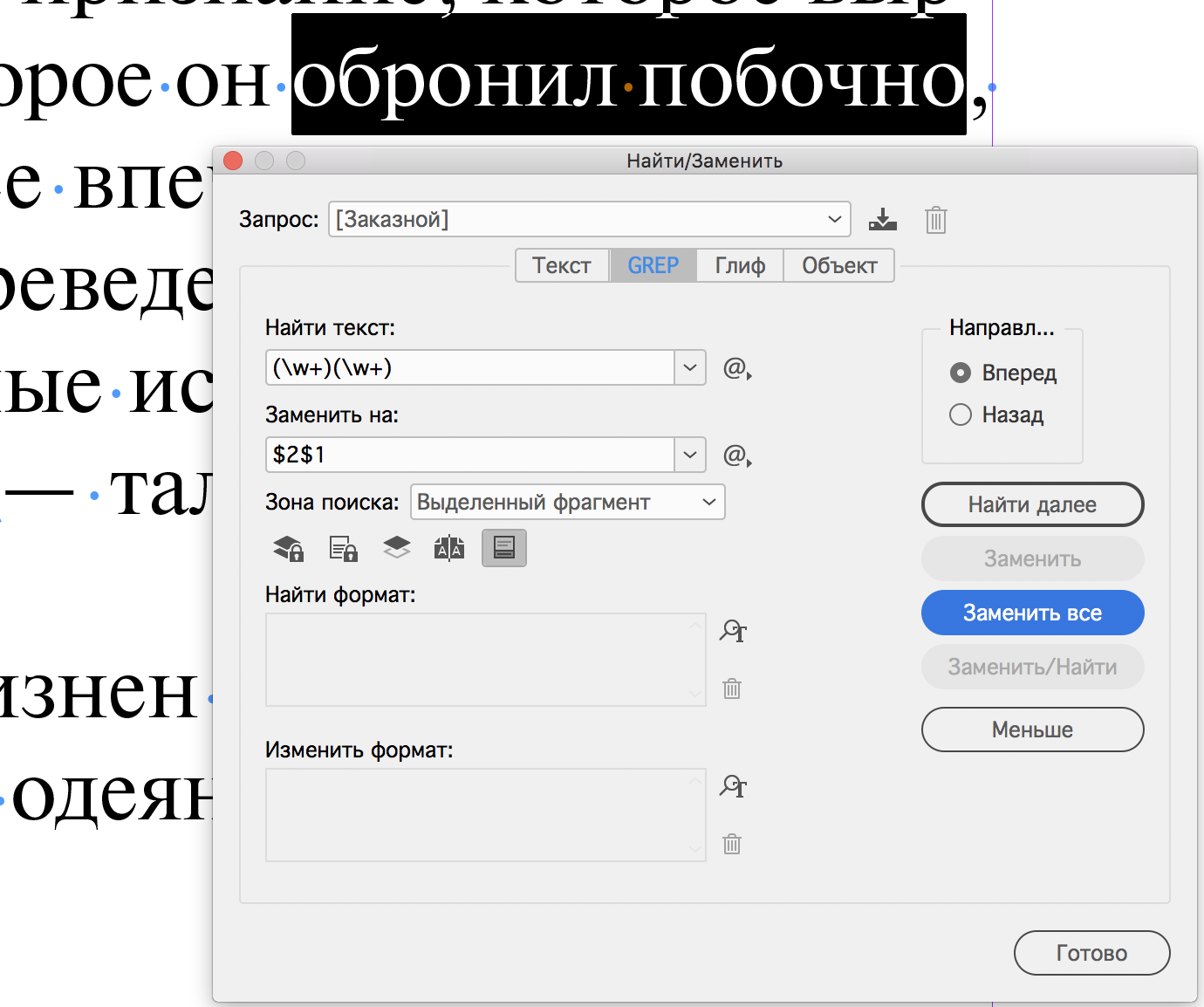Click specify find format icon

coord(733,631)
